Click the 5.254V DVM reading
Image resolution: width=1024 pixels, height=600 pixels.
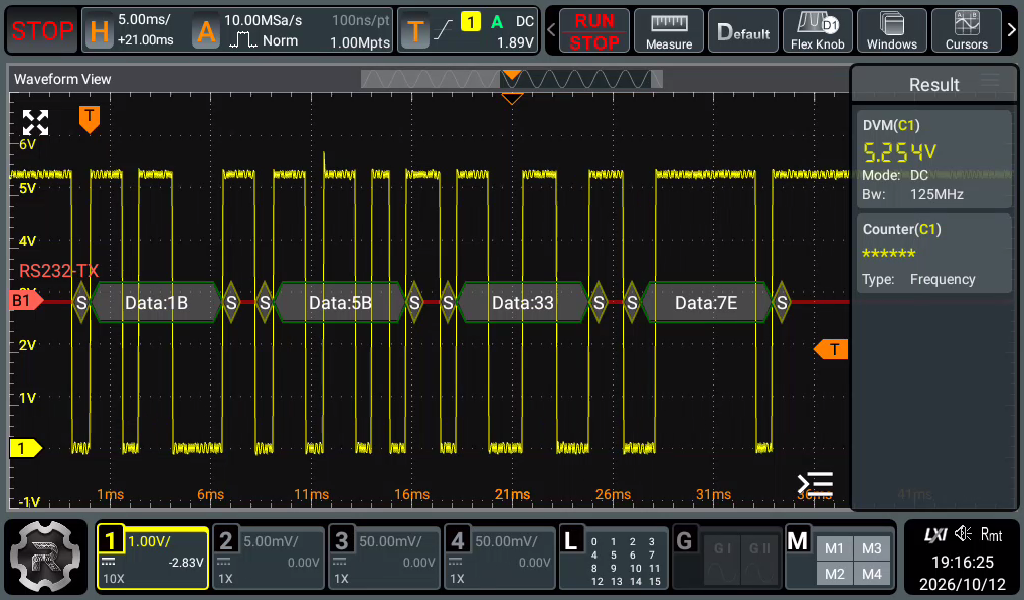(x=899, y=152)
